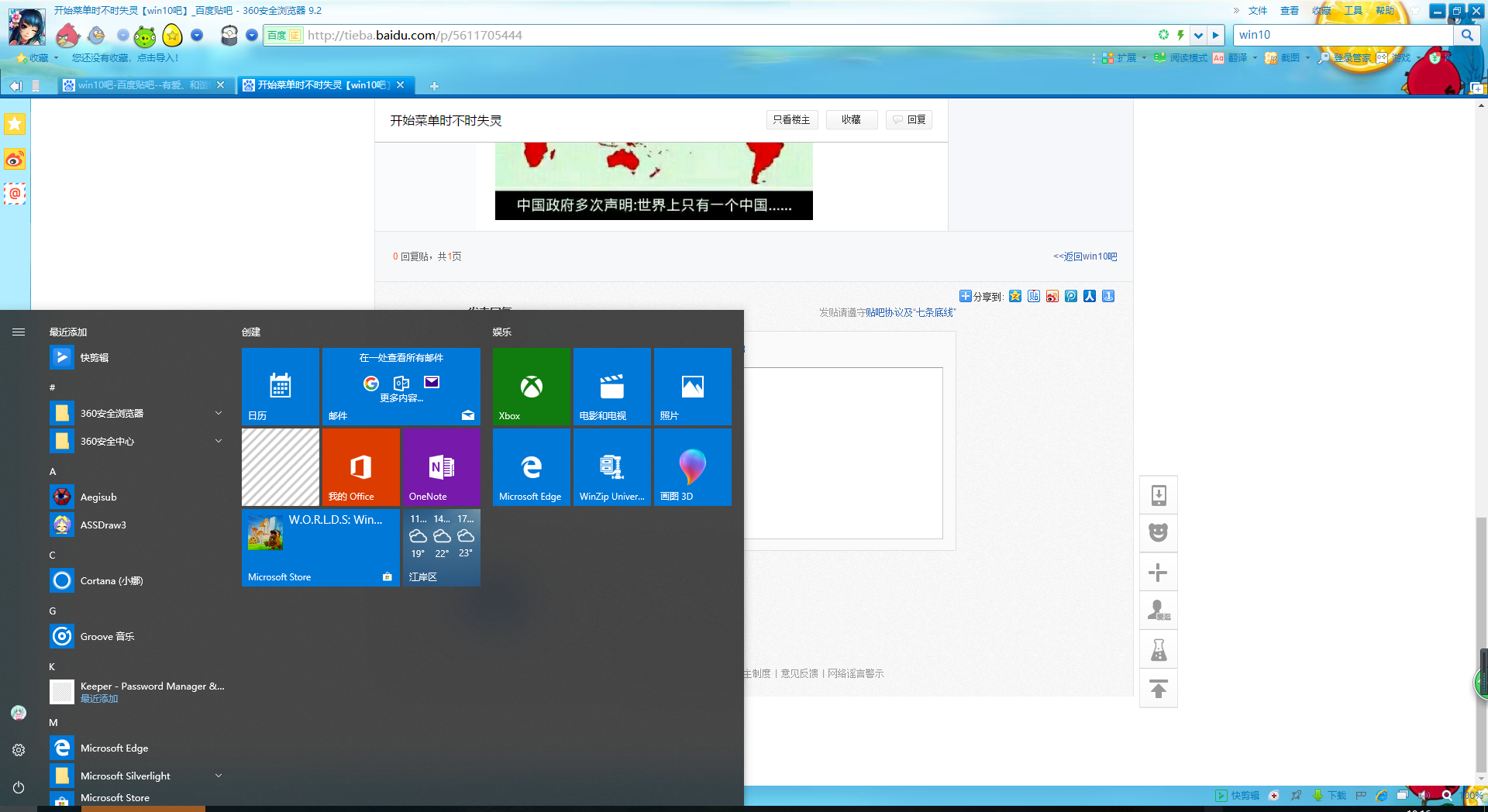Follow the <<返回win10吧 link
The height and width of the screenshot is (812, 1488).
point(1085,256)
